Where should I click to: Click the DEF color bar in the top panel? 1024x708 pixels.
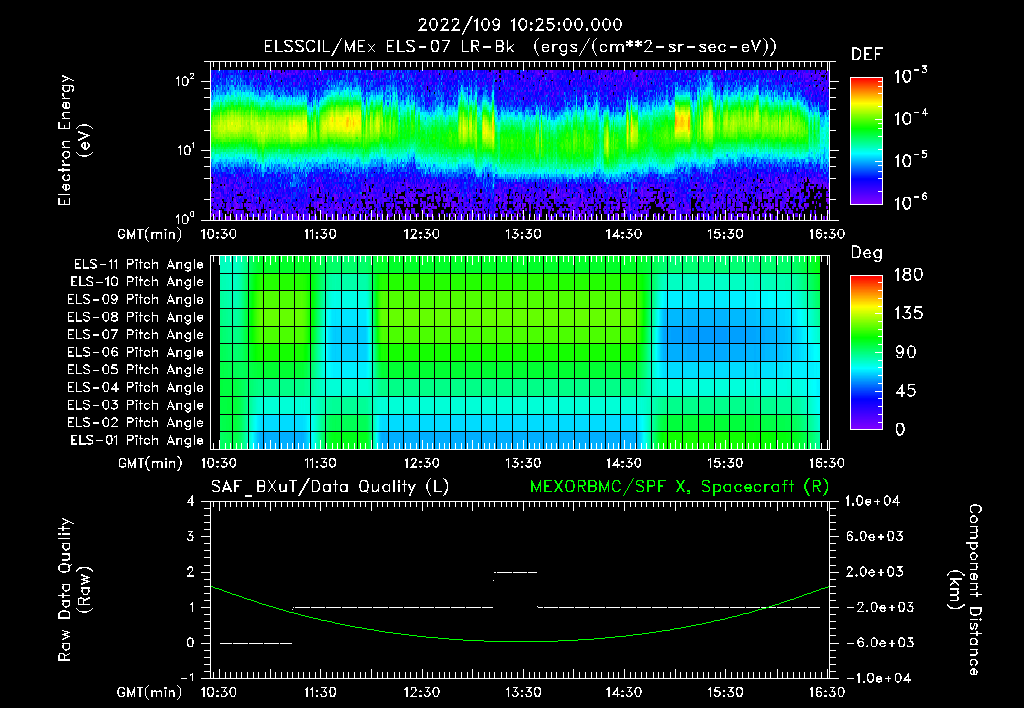[x=866, y=140]
